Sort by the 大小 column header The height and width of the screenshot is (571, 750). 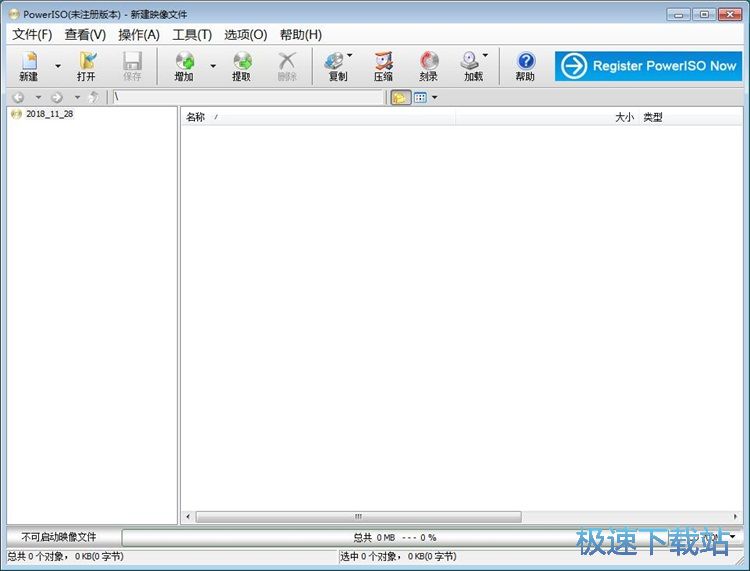[624, 117]
